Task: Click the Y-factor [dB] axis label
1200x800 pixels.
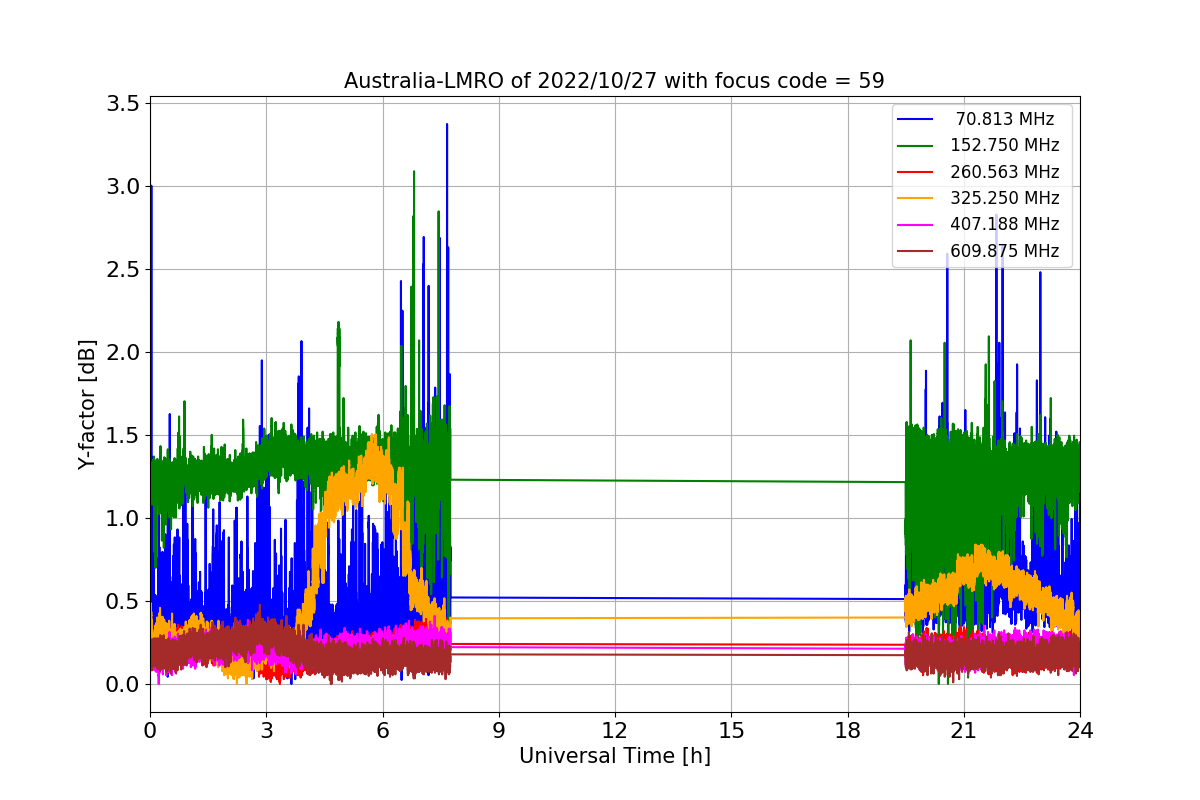Action: 88,405
